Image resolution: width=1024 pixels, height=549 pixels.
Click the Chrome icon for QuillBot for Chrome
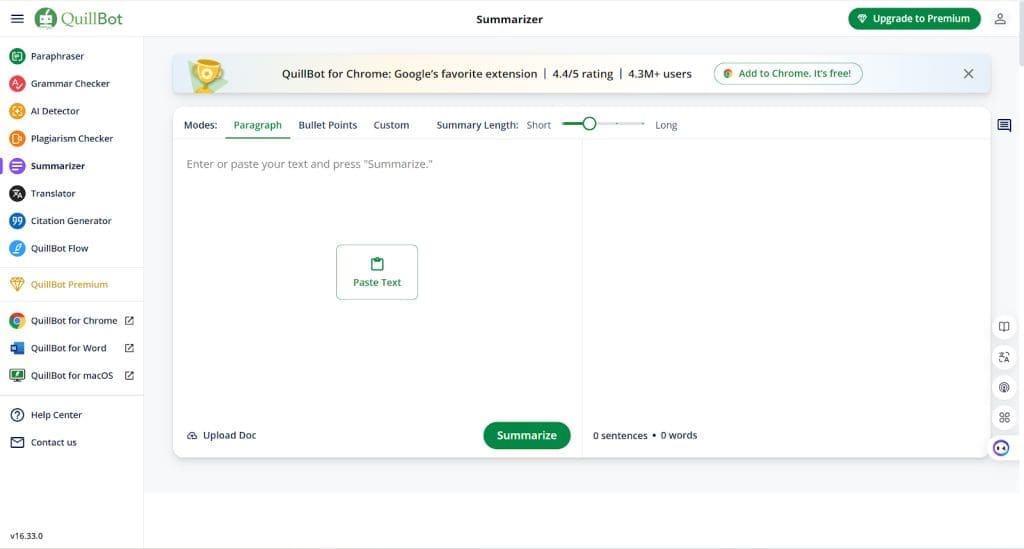[x=17, y=321]
